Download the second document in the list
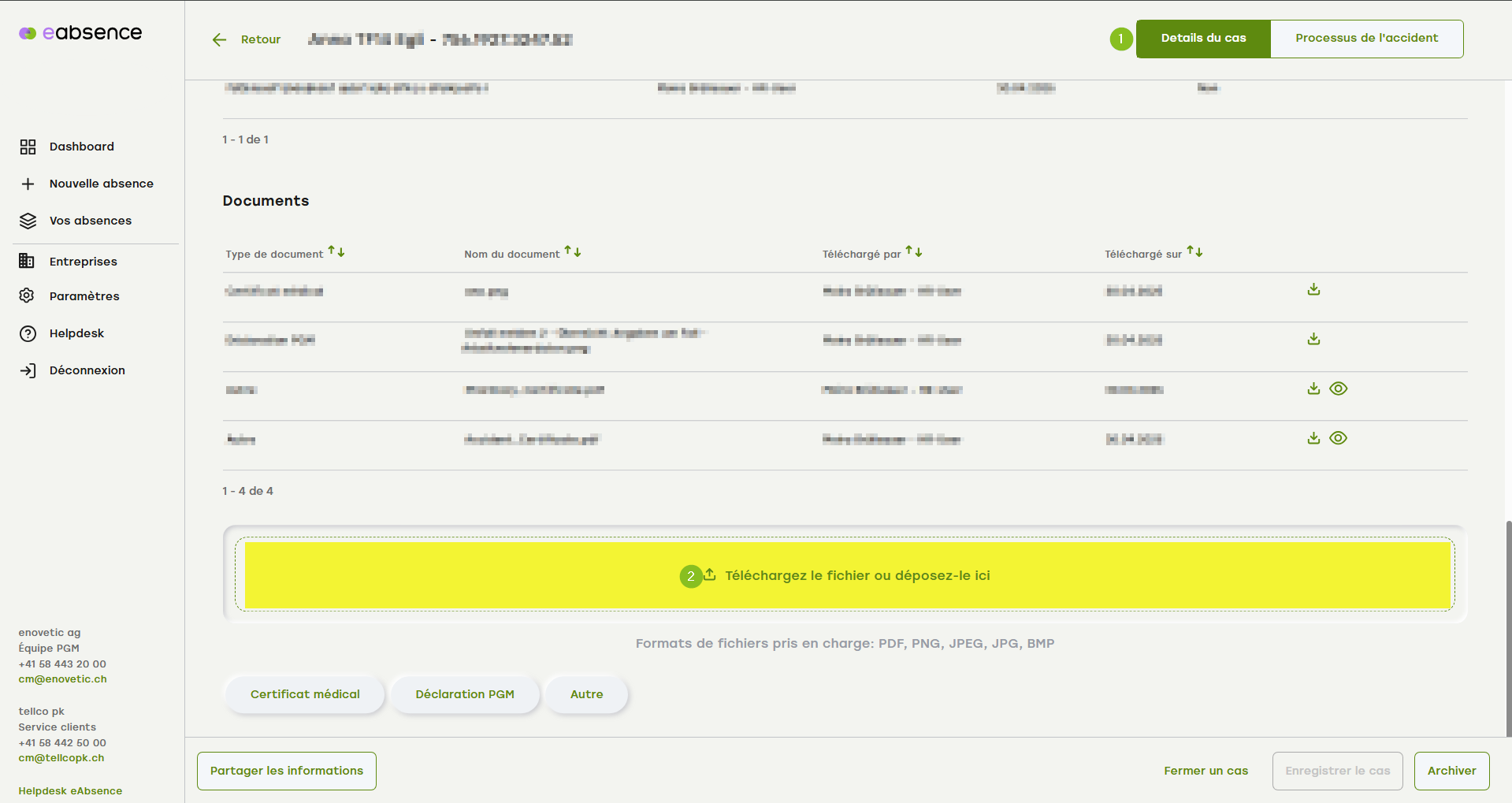 pyautogui.click(x=1313, y=340)
